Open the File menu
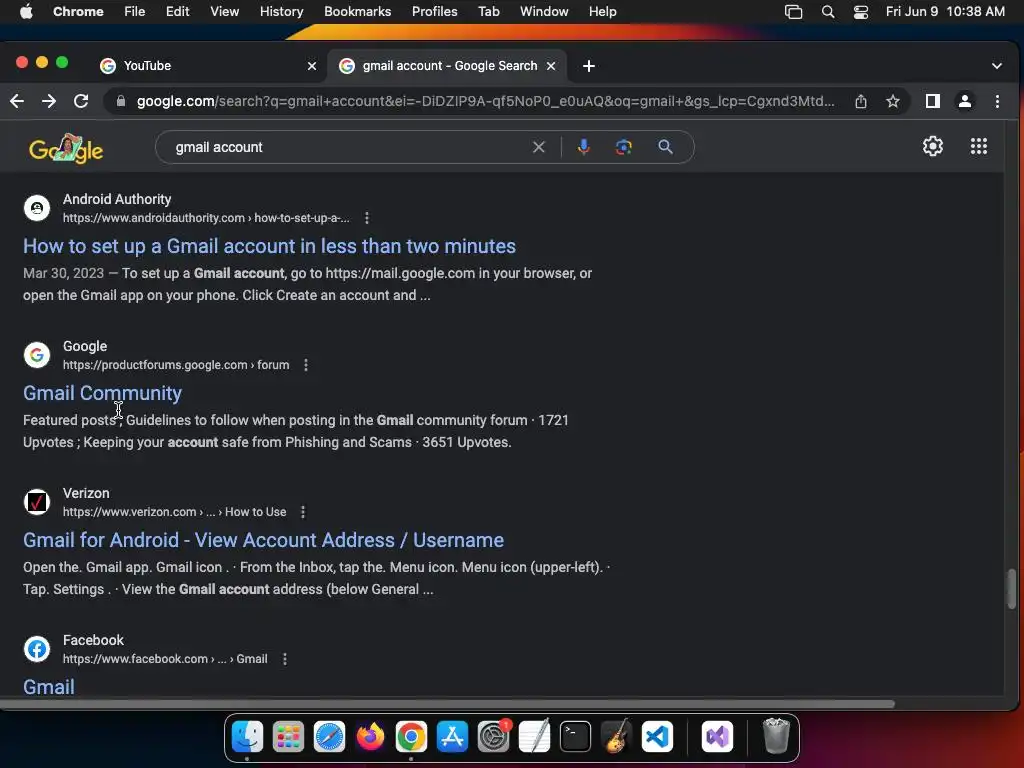 click(135, 11)
